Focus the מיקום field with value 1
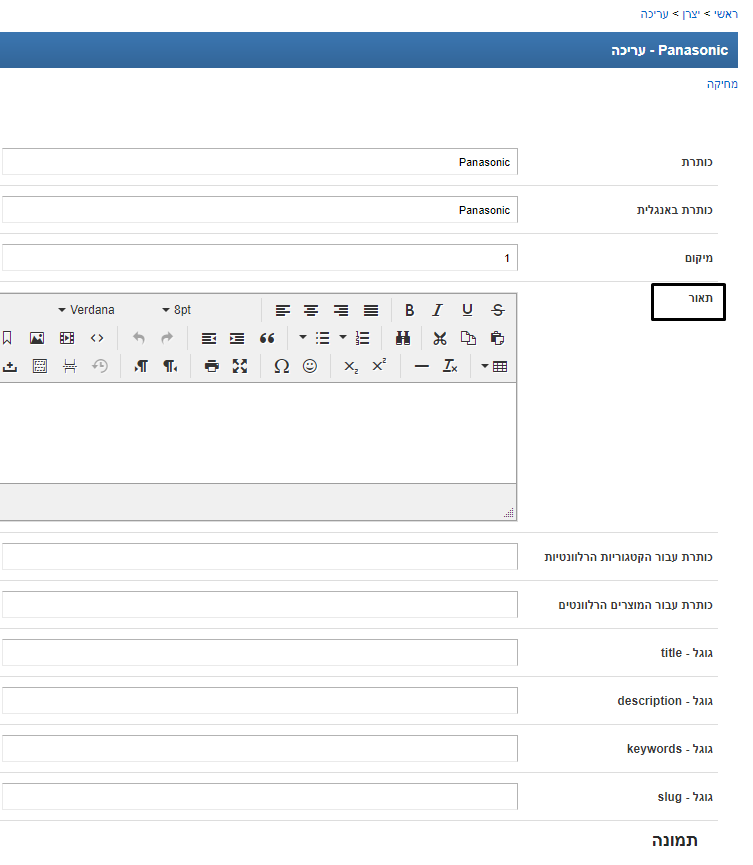The width and height of the screenshot is (753, 865). [259, 258]
